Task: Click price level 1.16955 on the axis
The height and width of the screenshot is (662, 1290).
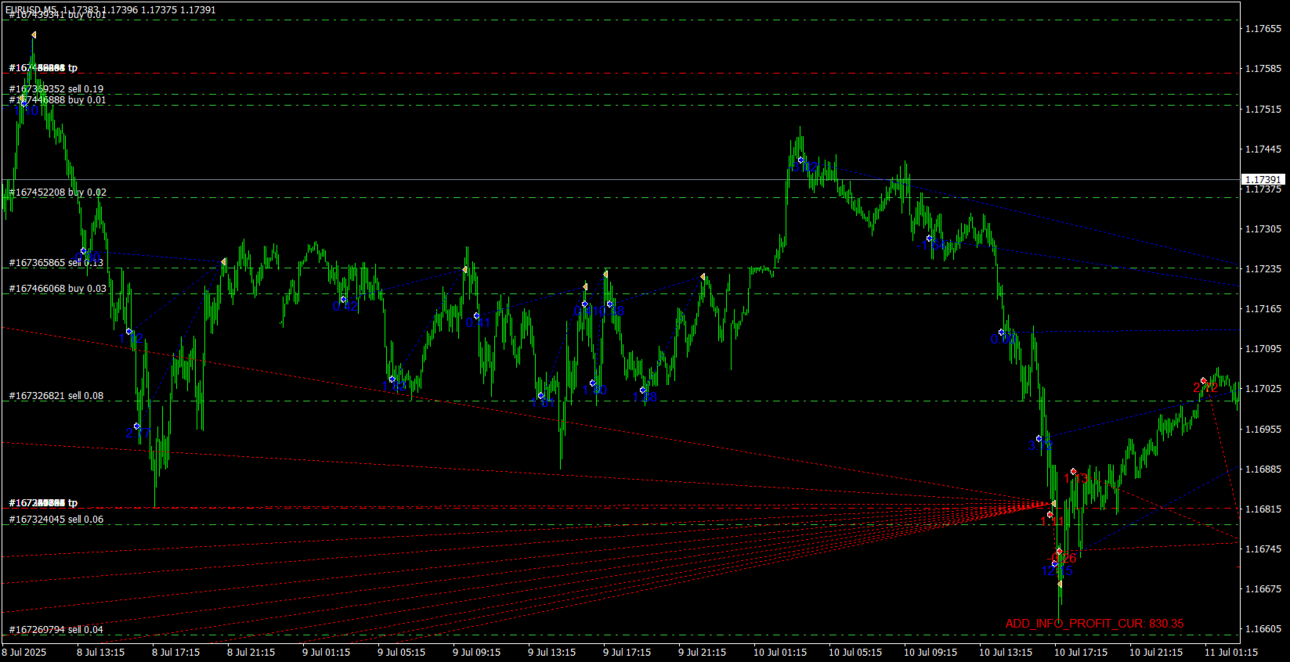Action: (1264, 429)
